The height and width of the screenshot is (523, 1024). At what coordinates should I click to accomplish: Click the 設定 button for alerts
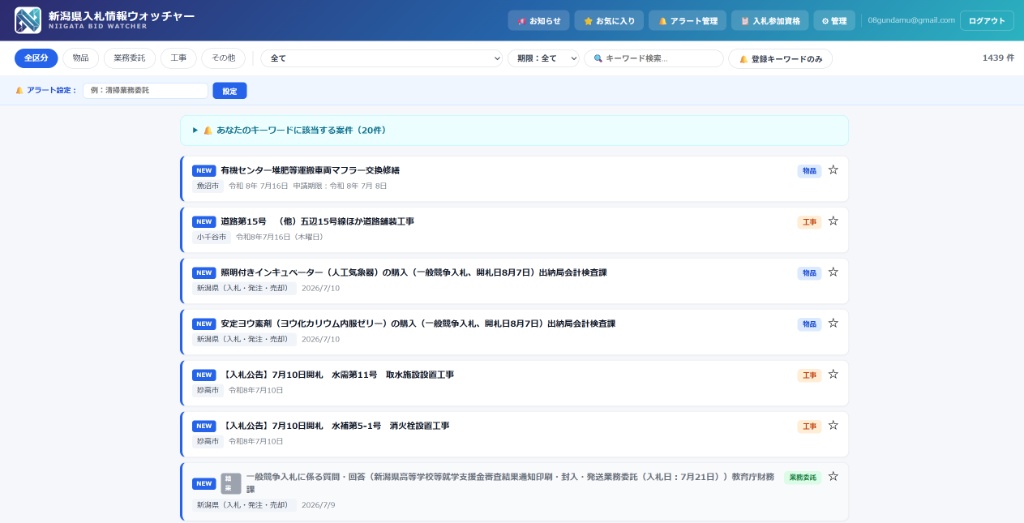click(x=230, y=91)
